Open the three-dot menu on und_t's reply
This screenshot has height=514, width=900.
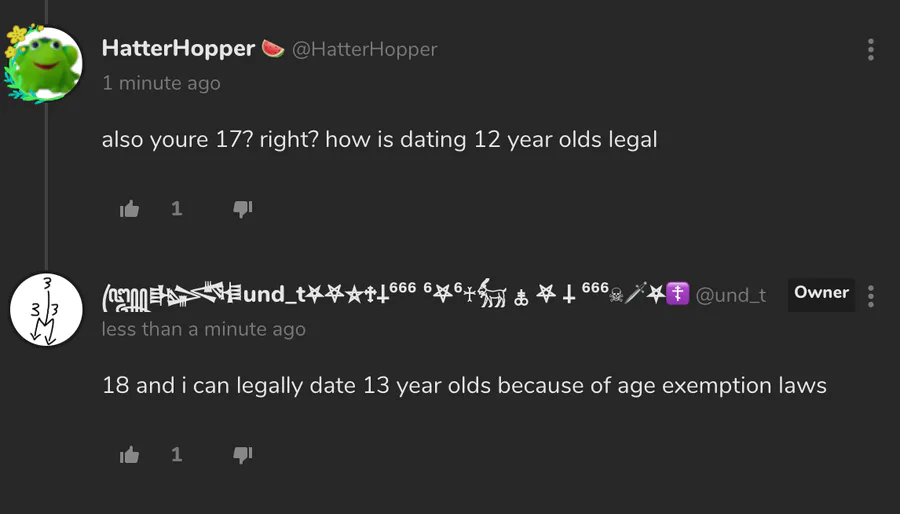coord(871,296)
